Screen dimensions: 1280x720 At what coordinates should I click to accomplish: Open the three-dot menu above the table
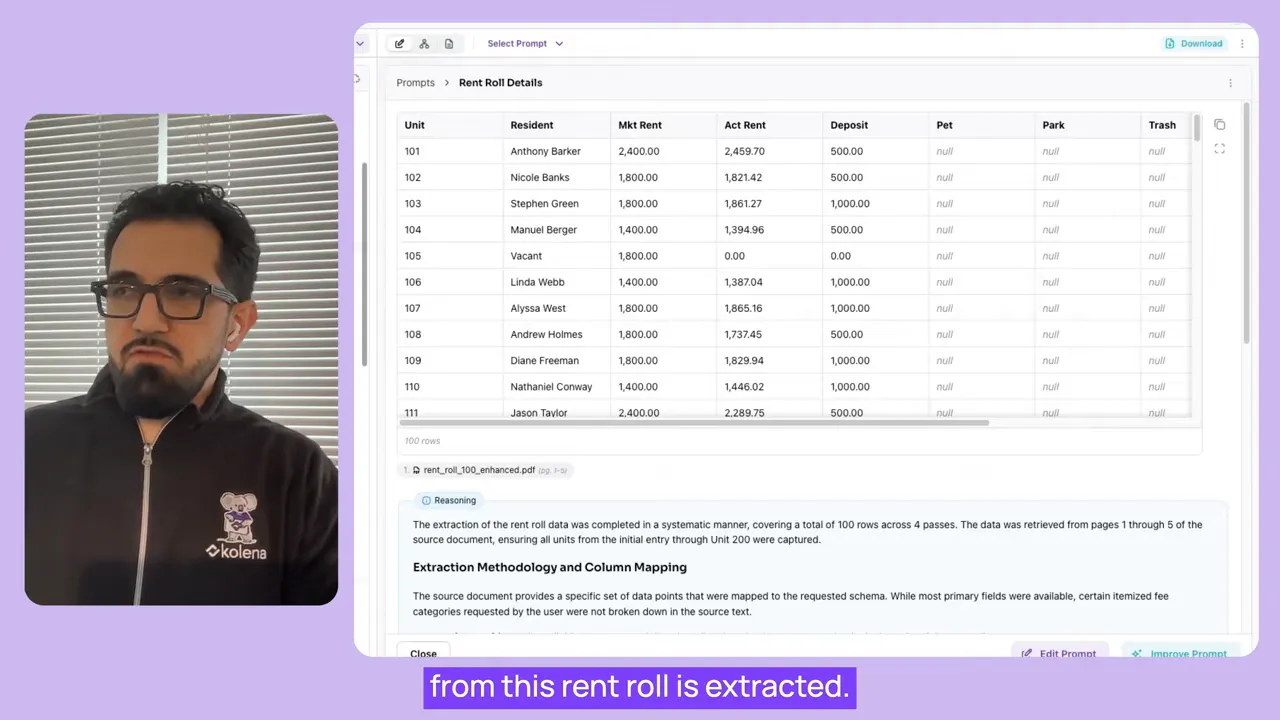click(1230, 82)
